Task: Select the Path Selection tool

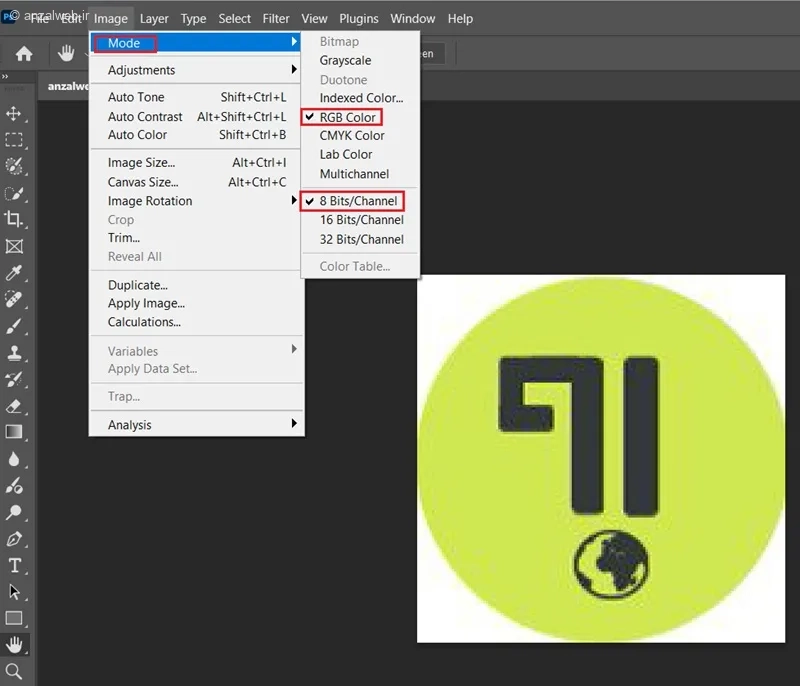Action: coord(14,592)
